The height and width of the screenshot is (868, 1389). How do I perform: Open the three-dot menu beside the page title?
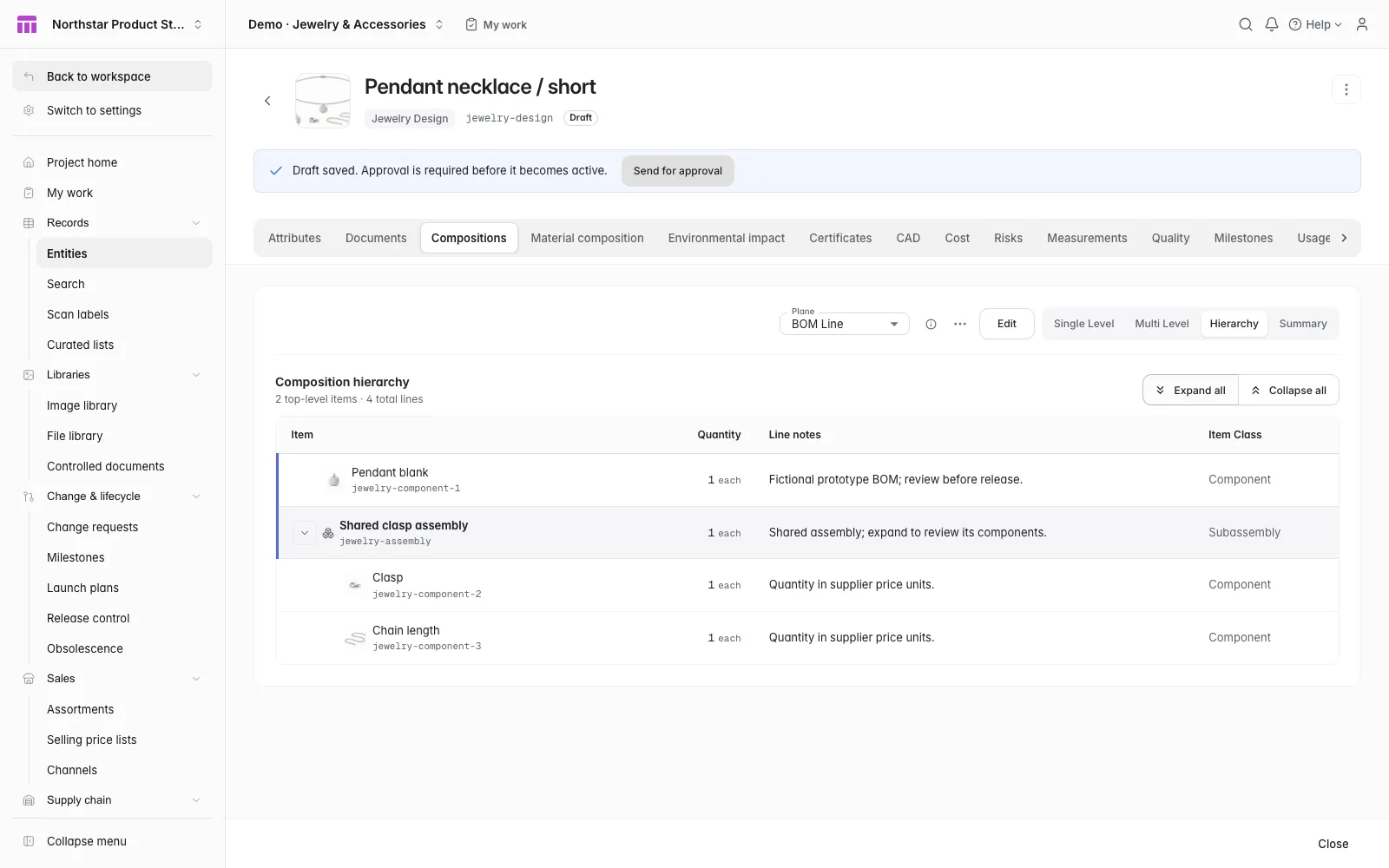(x=1346, y=89)
